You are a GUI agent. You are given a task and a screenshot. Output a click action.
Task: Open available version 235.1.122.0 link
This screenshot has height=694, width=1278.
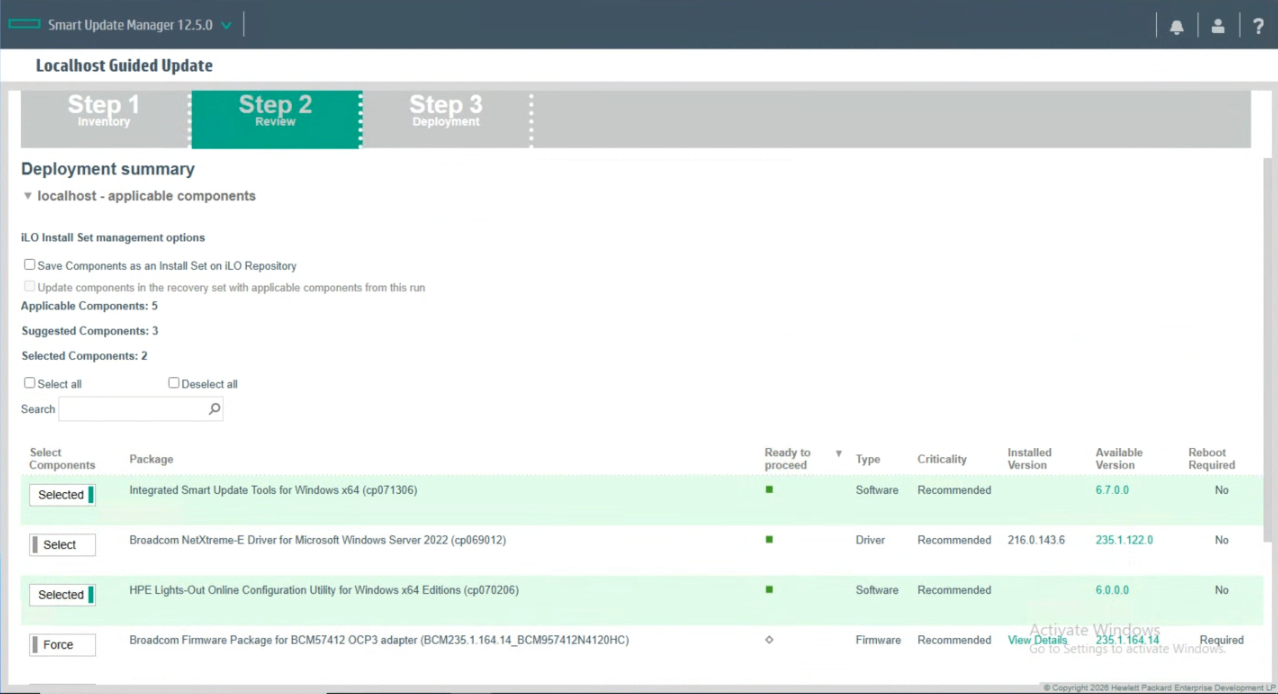tap(1124, 540)
